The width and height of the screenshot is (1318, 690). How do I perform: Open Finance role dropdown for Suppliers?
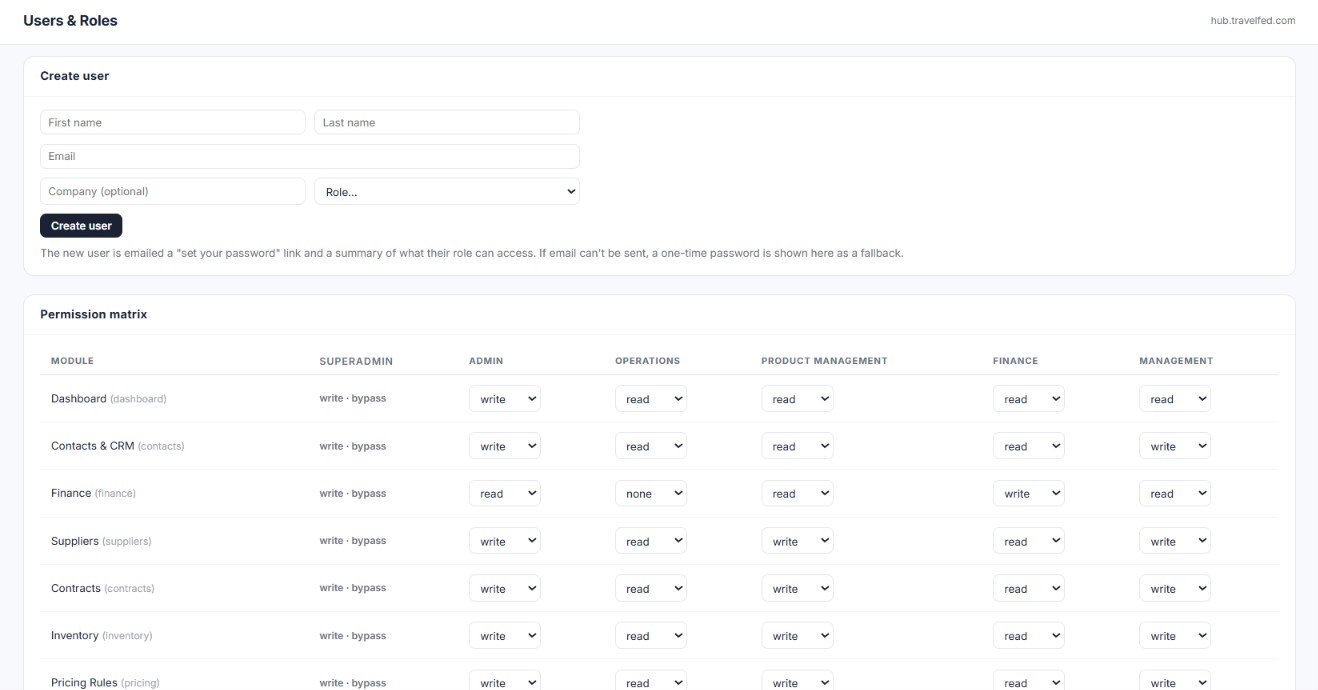[x=1029, y=541]
